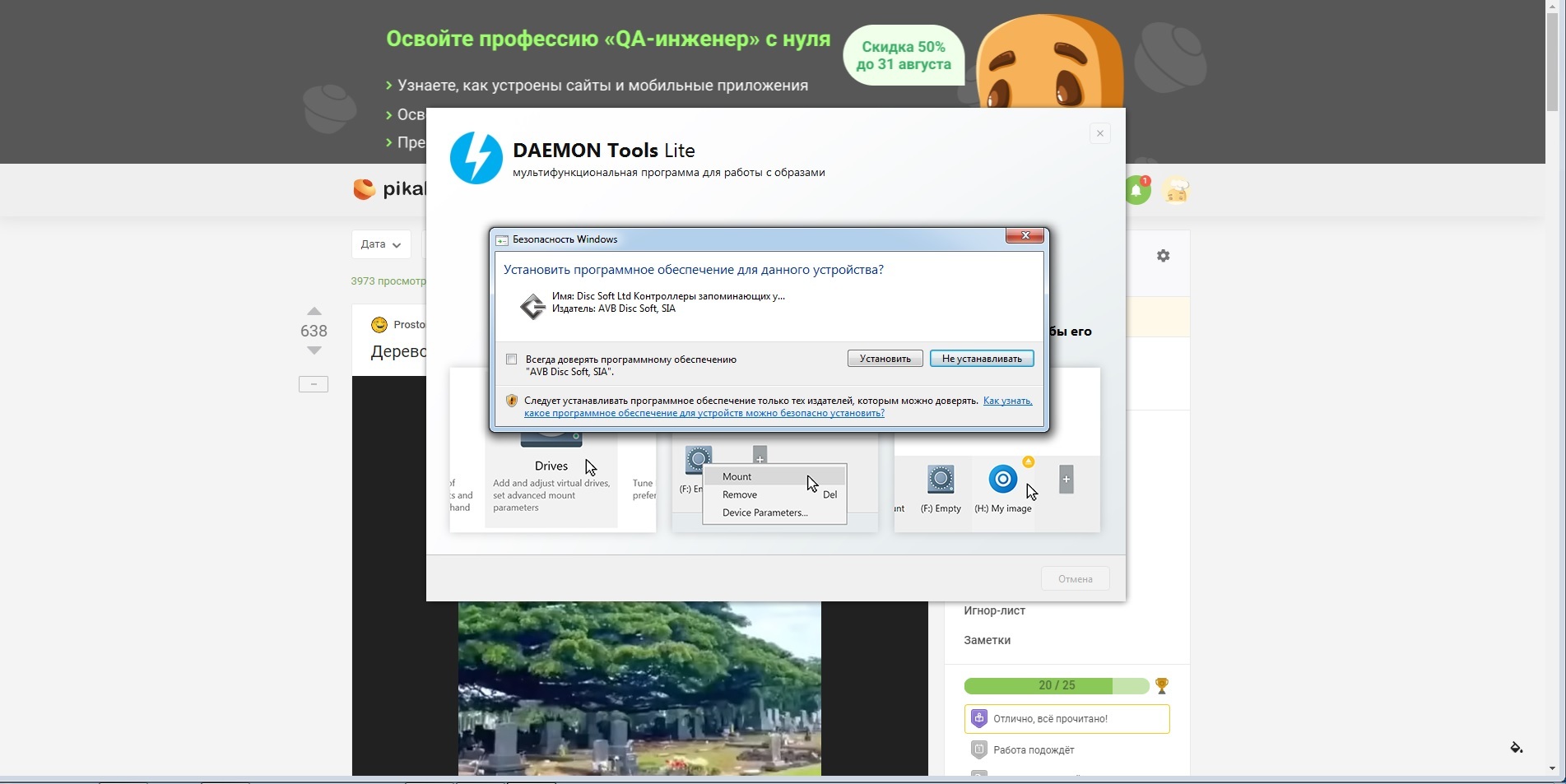
Task: Click the 20 / 25 progress bar
Action: pyautogui.click(x=1057, y=685)
